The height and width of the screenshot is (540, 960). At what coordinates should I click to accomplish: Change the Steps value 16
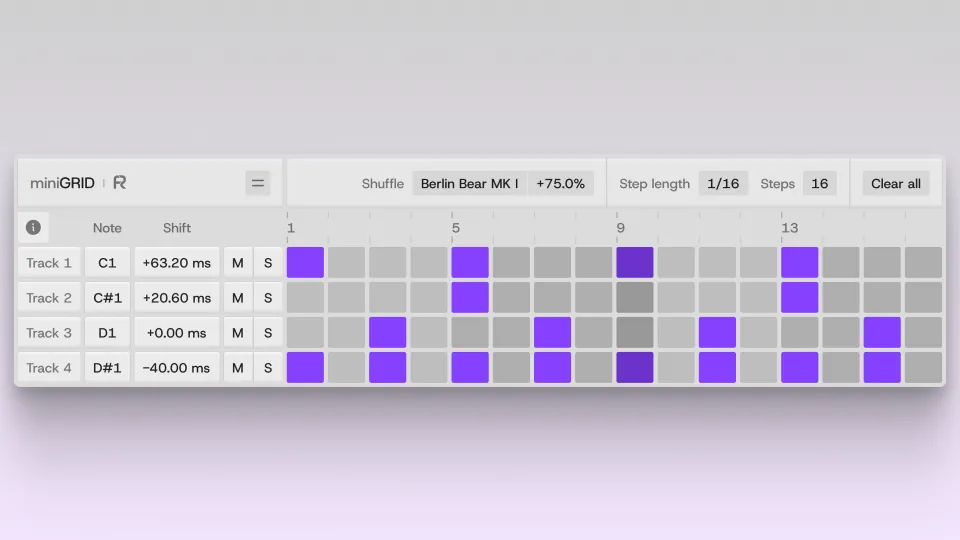pos(819,183)
